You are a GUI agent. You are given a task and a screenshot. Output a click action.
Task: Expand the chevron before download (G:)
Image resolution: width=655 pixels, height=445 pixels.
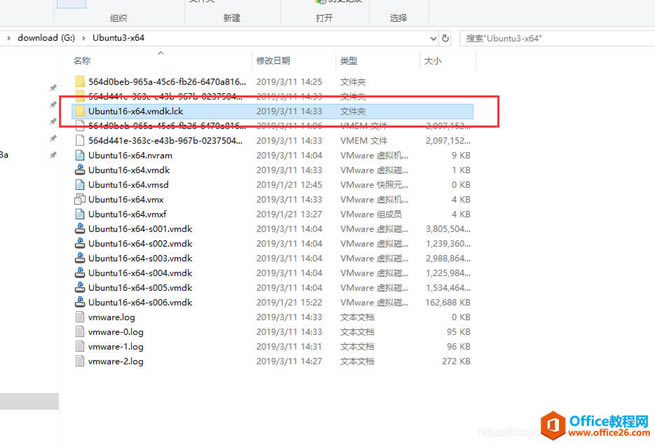point(9,38)
